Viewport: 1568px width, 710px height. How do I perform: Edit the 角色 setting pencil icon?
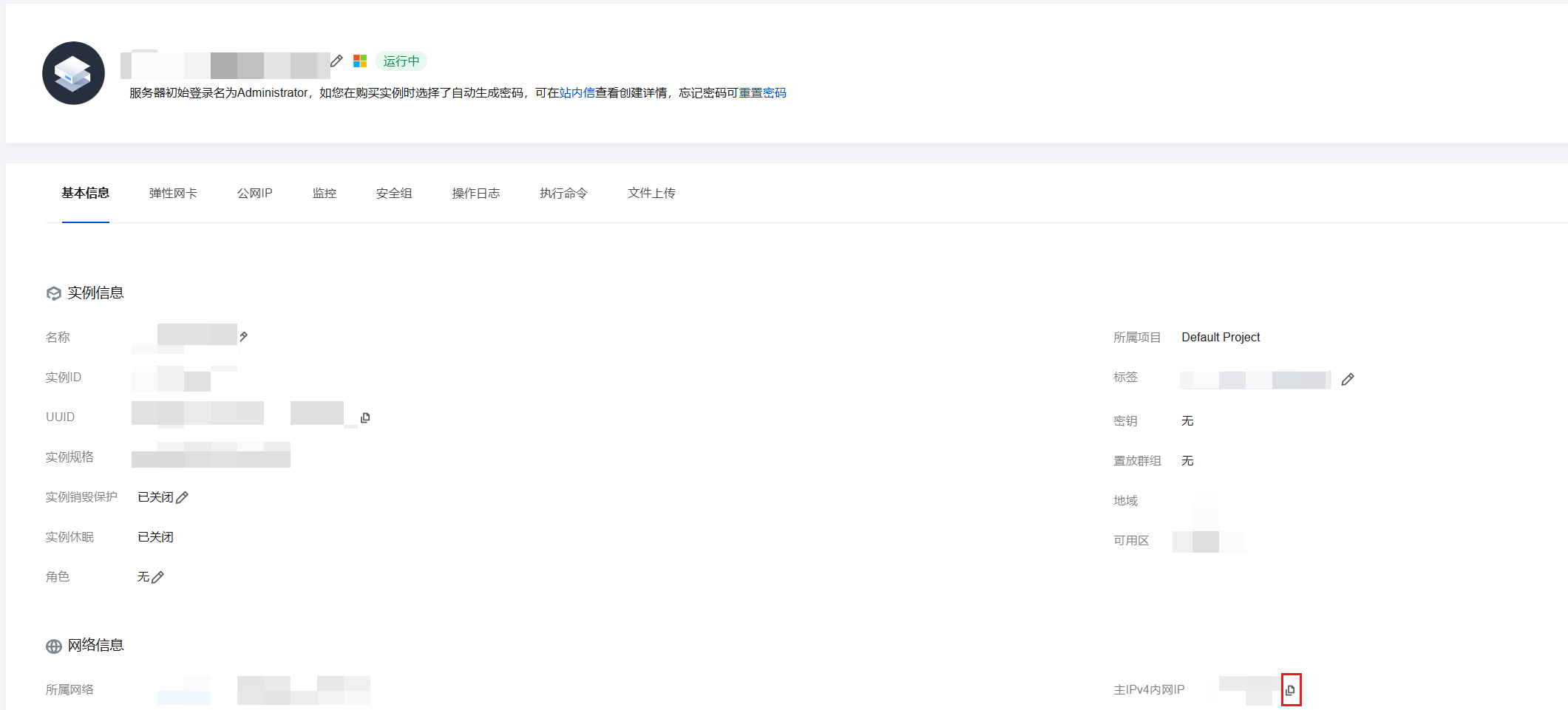pos(157,577)
